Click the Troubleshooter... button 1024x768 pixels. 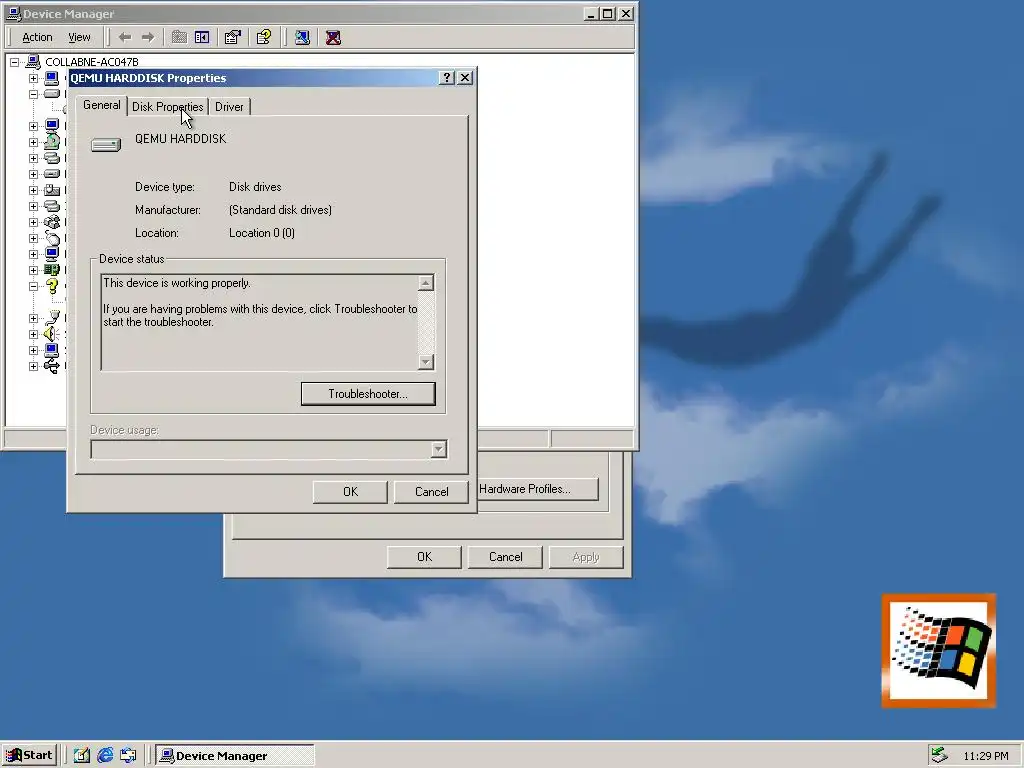(x=368, y=394)
